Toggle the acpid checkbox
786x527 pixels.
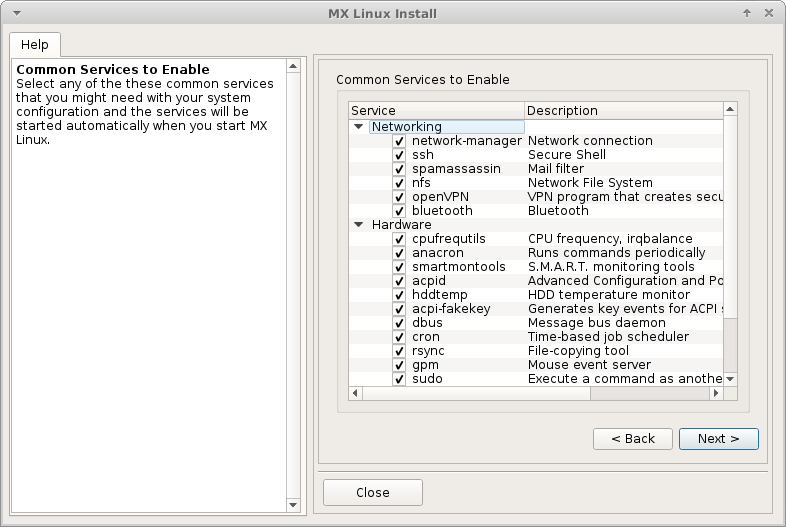(x=399, y=281)
